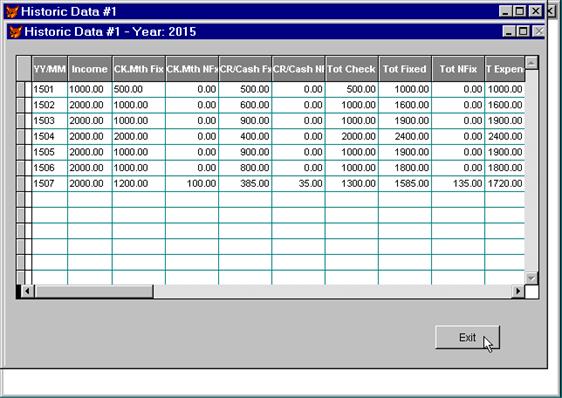Click CK.Mth Fix 1200.00 in row 1507
The height and width of the screenshot is (398, 562).
click(139, 184)
